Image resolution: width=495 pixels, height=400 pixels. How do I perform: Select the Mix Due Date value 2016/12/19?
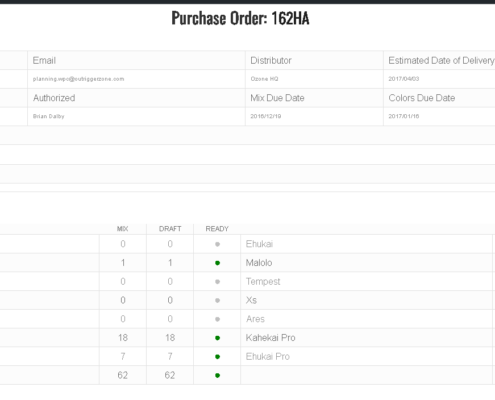[266, 116]
